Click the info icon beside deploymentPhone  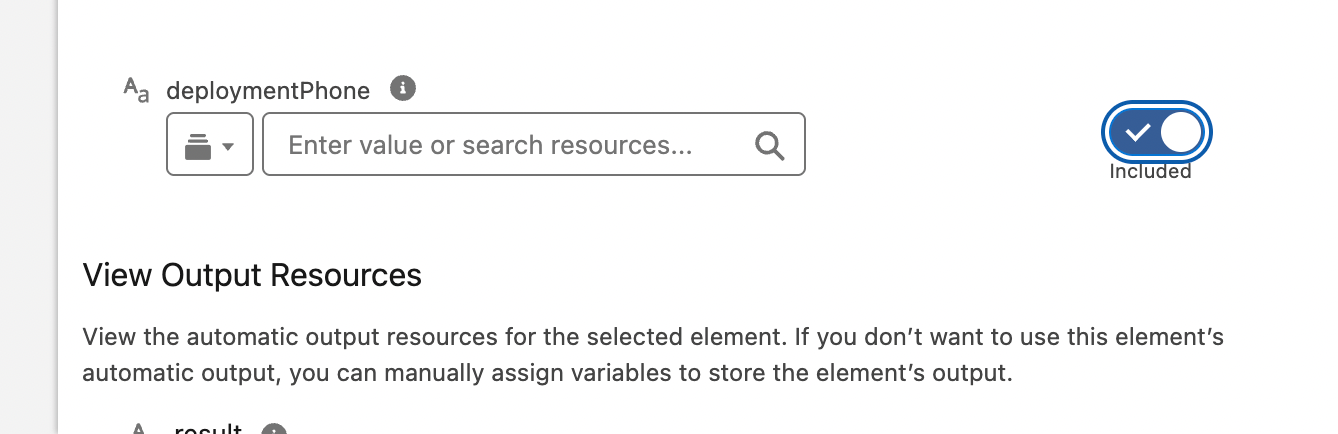click(402, 88)
